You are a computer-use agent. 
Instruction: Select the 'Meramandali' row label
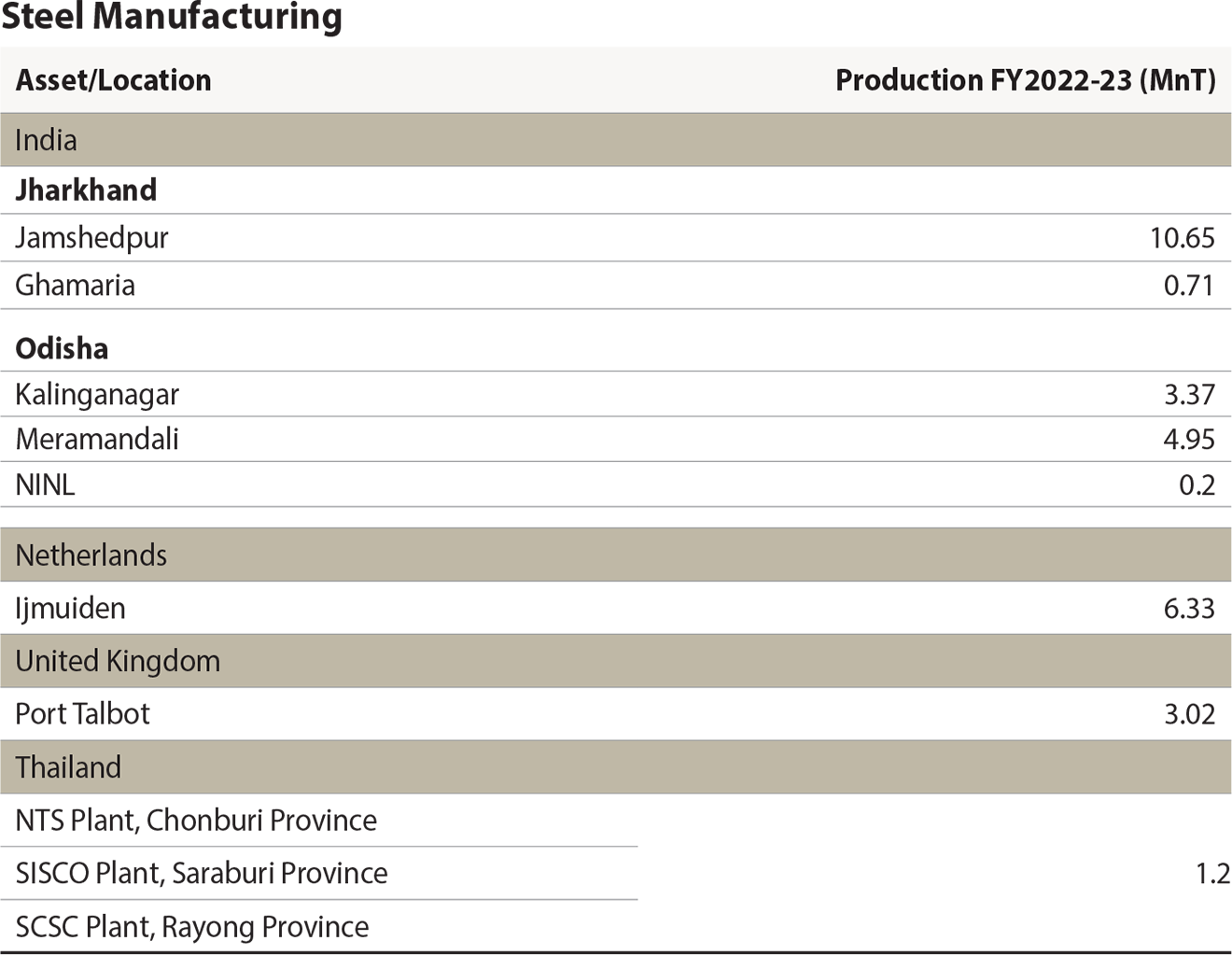click(97, 439)
